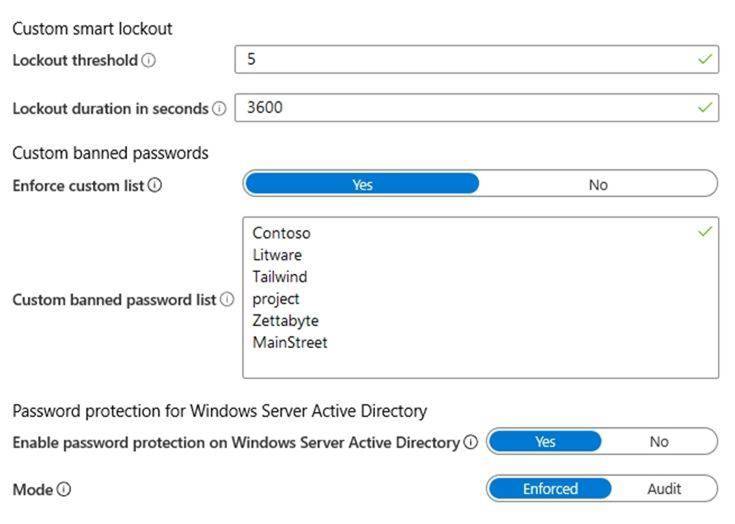Screen dimensions: 735x524
Task: Click info icon beside Mode label
Action: point(64,490)
